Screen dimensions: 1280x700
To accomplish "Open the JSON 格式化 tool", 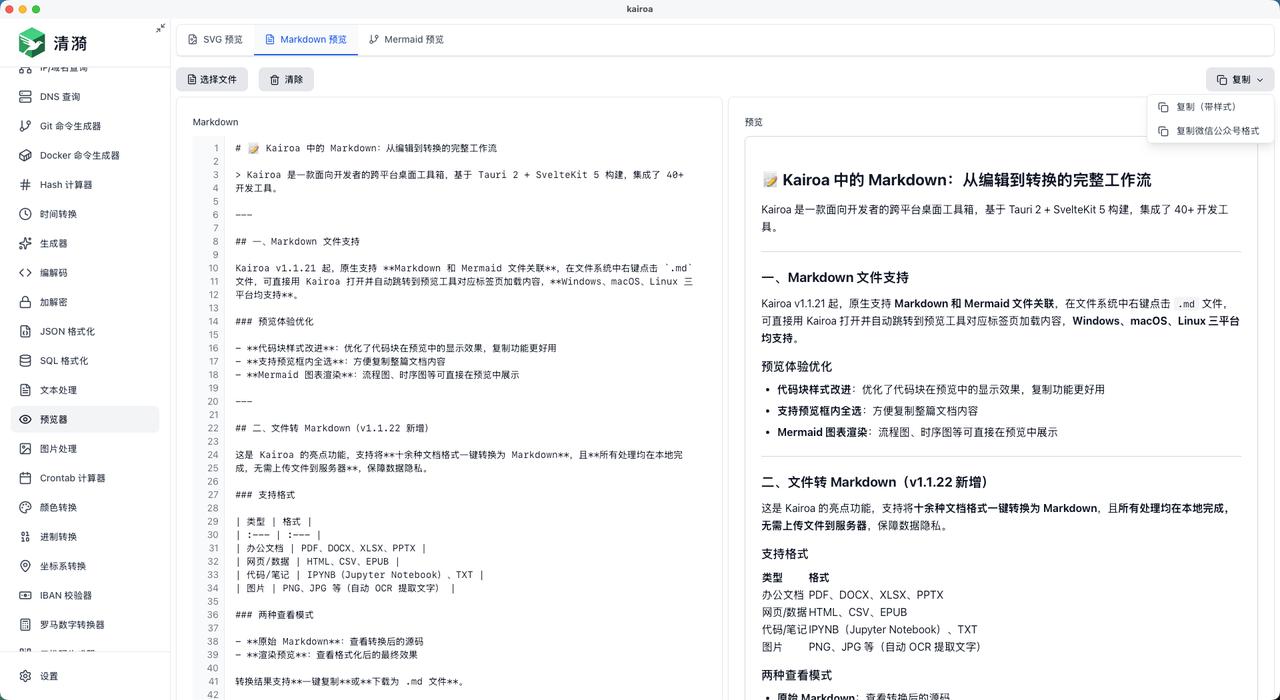I will point(85,331).
